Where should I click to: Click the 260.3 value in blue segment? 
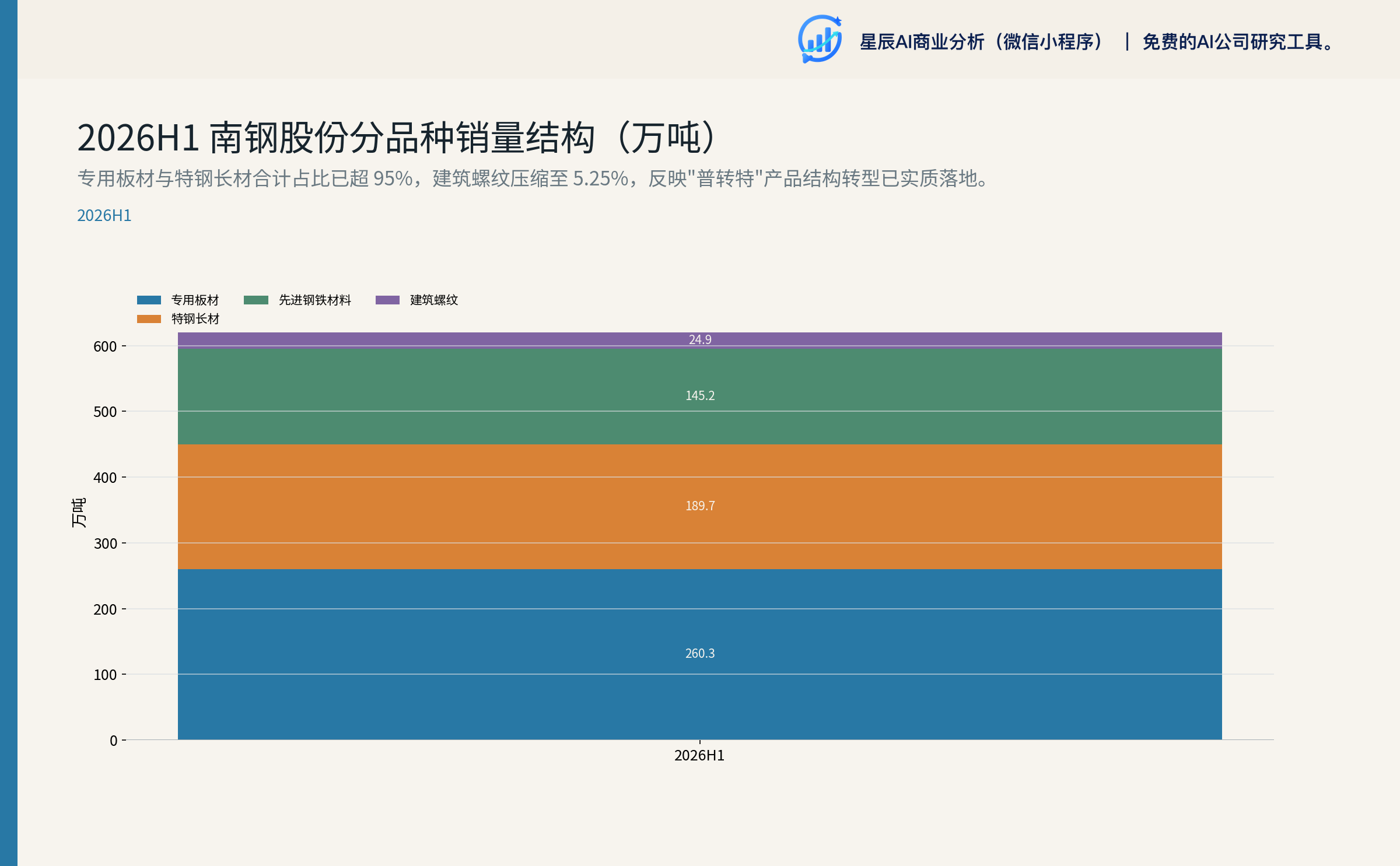(700, 653)
